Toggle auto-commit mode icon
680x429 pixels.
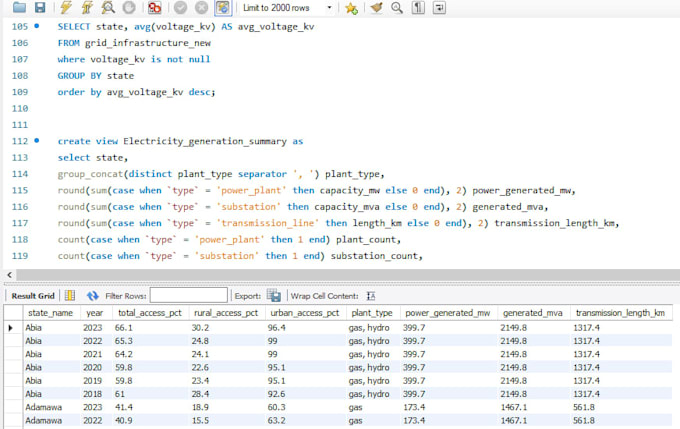pos(222,7)
